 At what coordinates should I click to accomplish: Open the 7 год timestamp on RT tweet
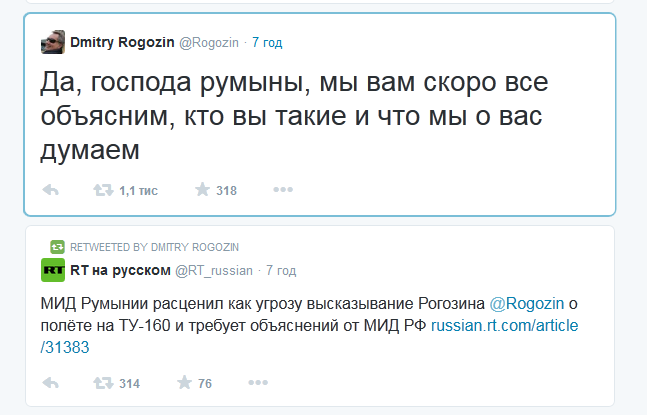coord(281,271)
